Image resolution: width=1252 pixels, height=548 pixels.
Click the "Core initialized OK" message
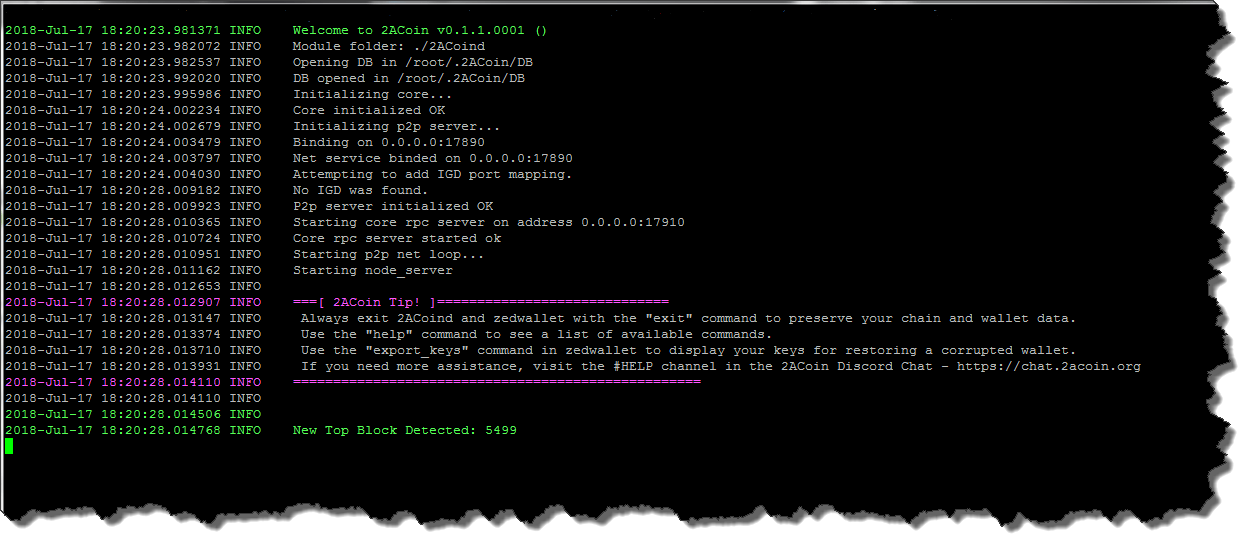coord(368,110)
